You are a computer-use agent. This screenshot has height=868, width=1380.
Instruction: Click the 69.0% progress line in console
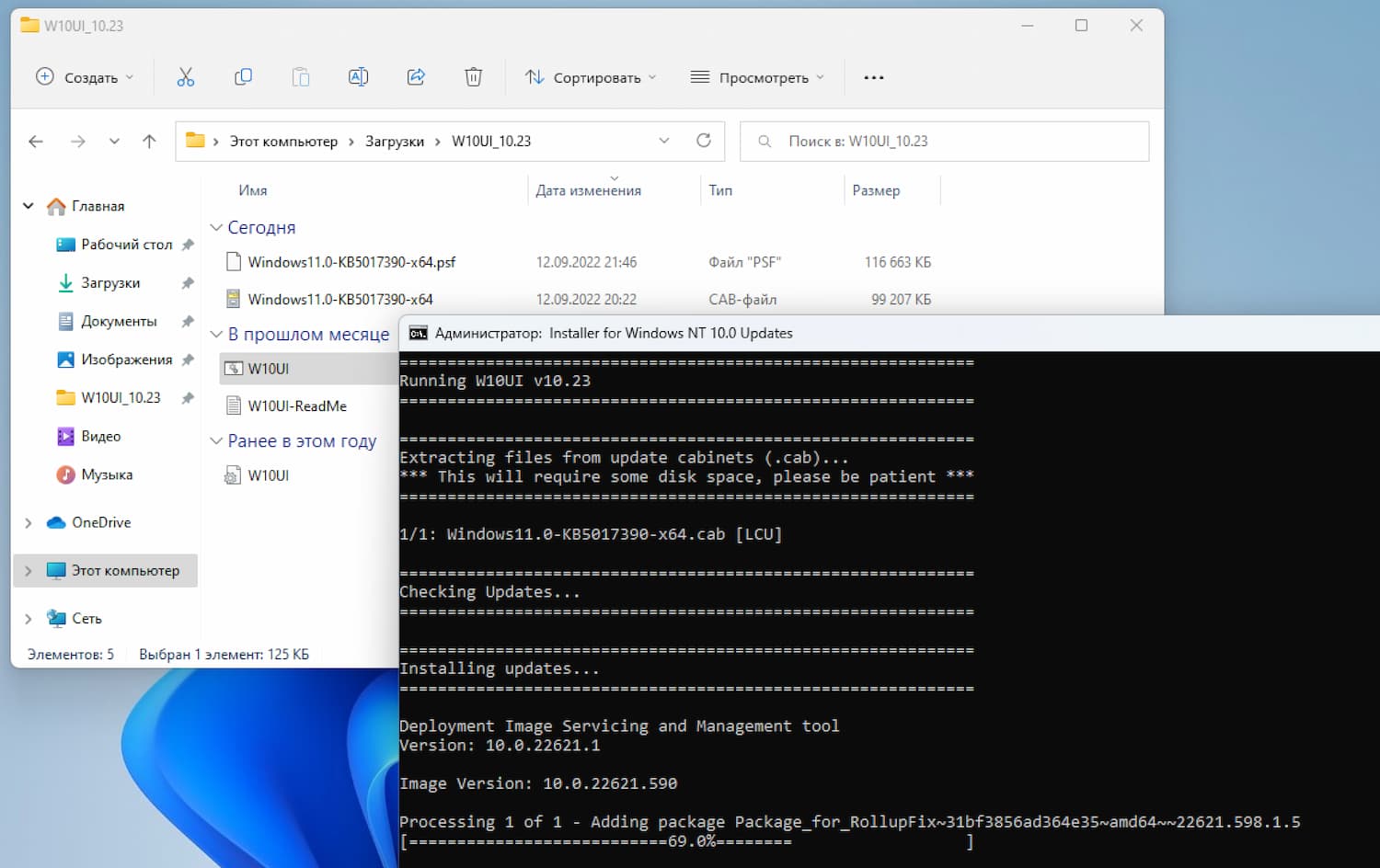coord(686,841)
